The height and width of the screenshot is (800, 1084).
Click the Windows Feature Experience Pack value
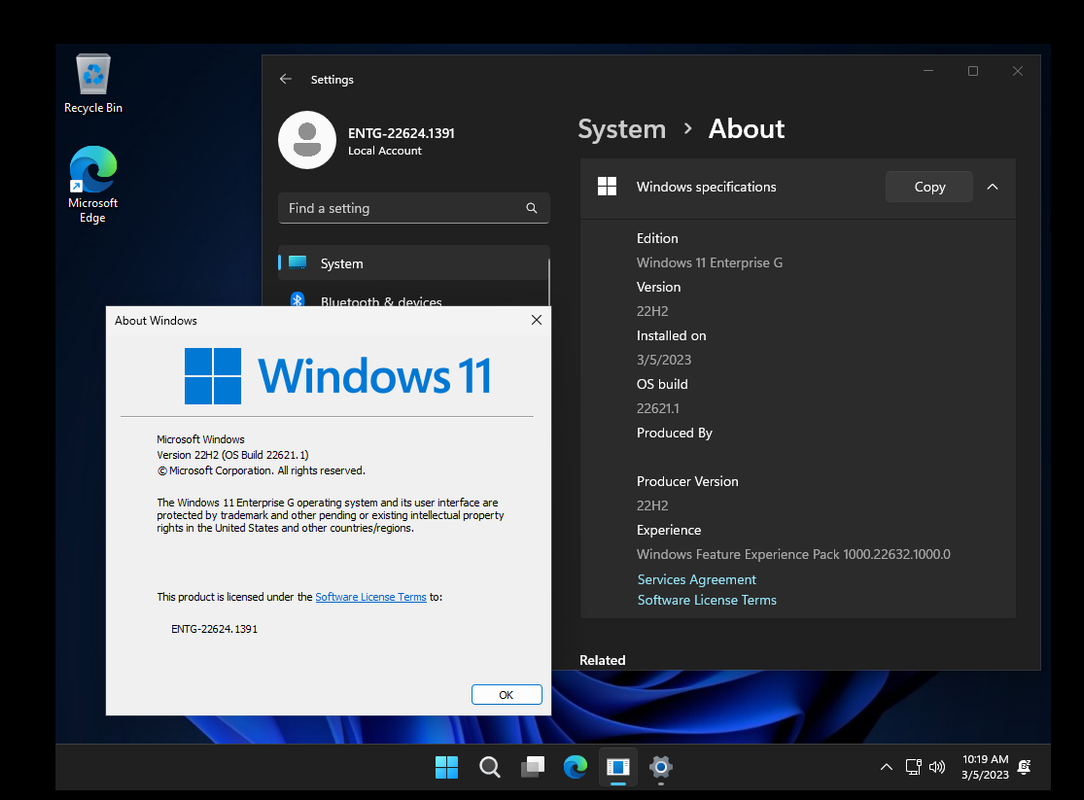(x=793, y=555)
